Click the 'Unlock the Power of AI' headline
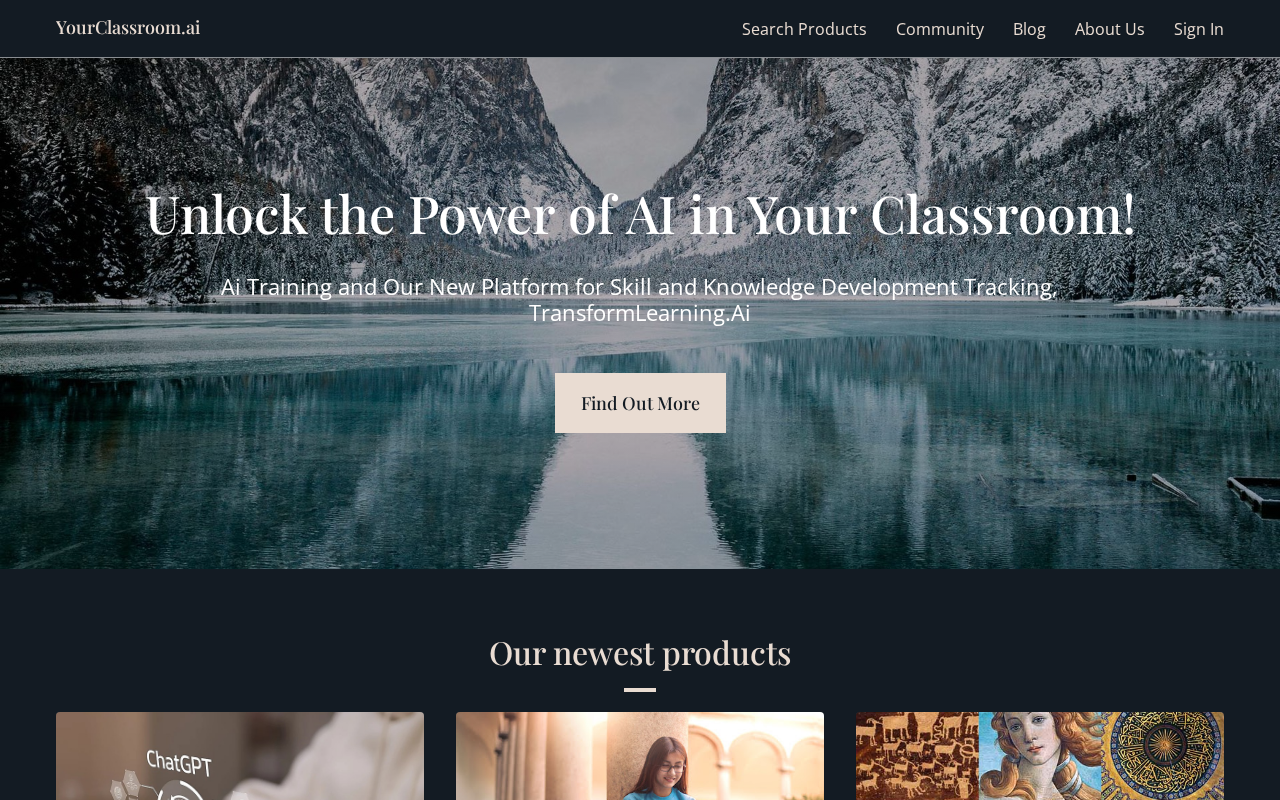 coord(640,214)
